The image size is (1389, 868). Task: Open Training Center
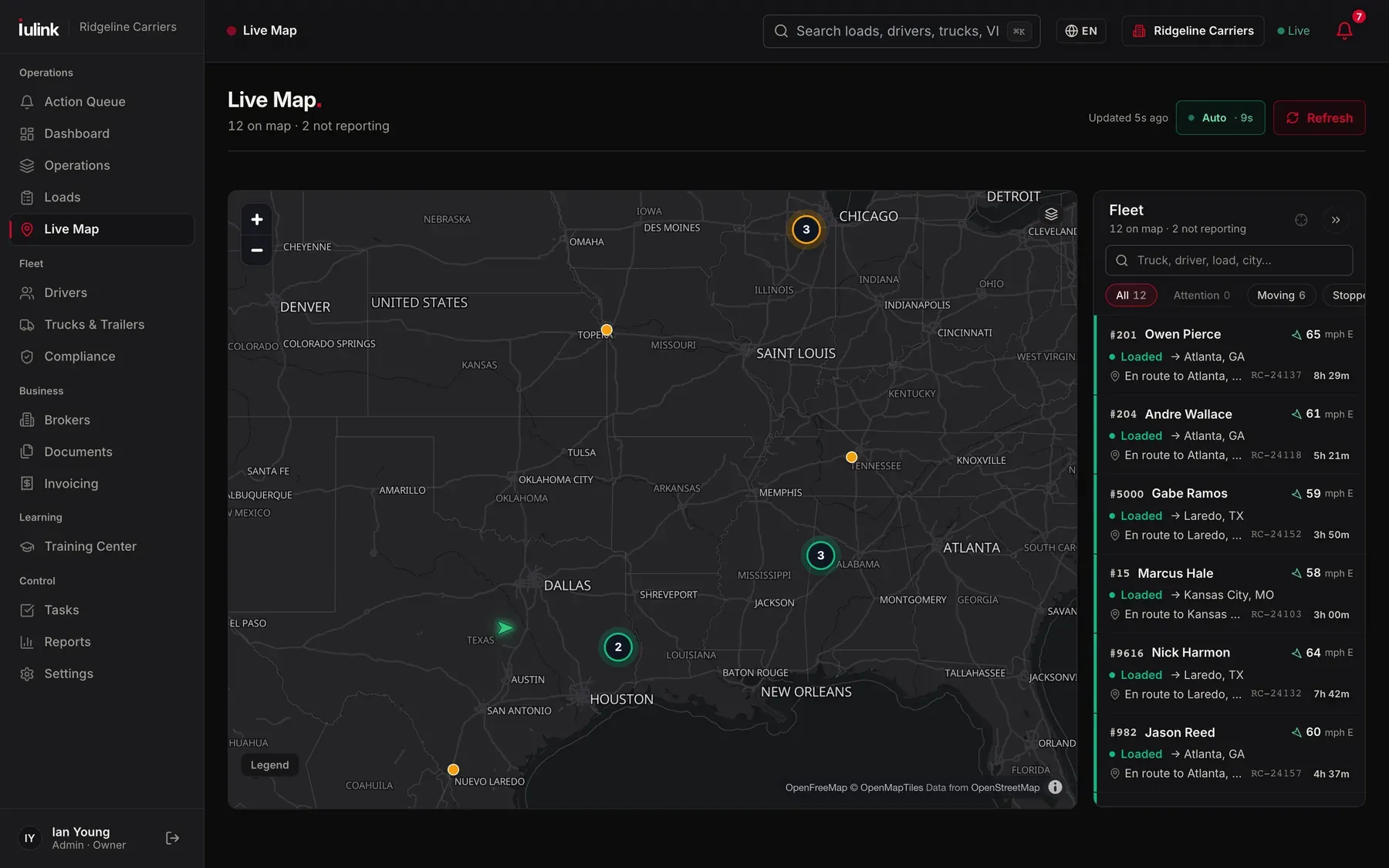[x=102, y=546]
